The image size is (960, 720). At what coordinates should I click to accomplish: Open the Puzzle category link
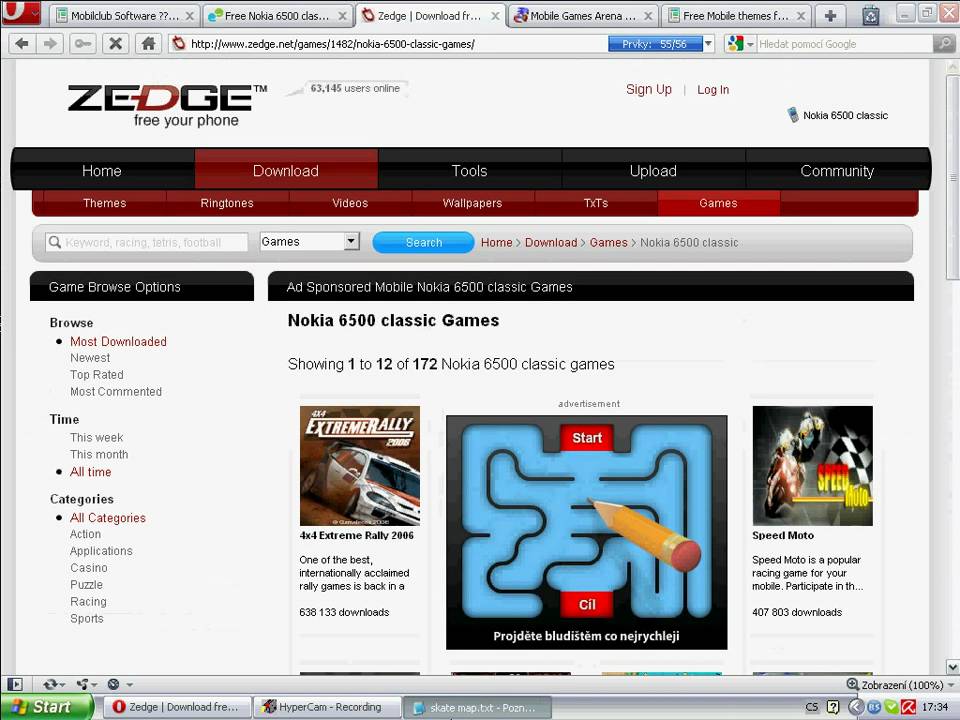86,585
